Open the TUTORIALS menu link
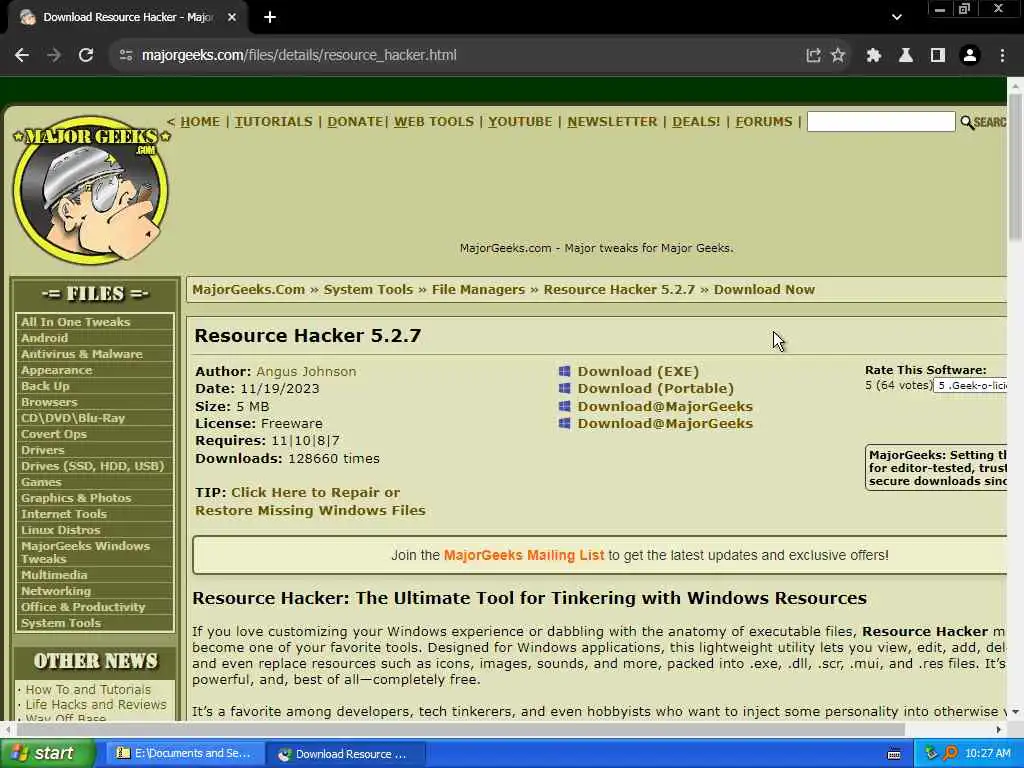The width and height of the screenshot is (1024, 768). pos(274,121)
